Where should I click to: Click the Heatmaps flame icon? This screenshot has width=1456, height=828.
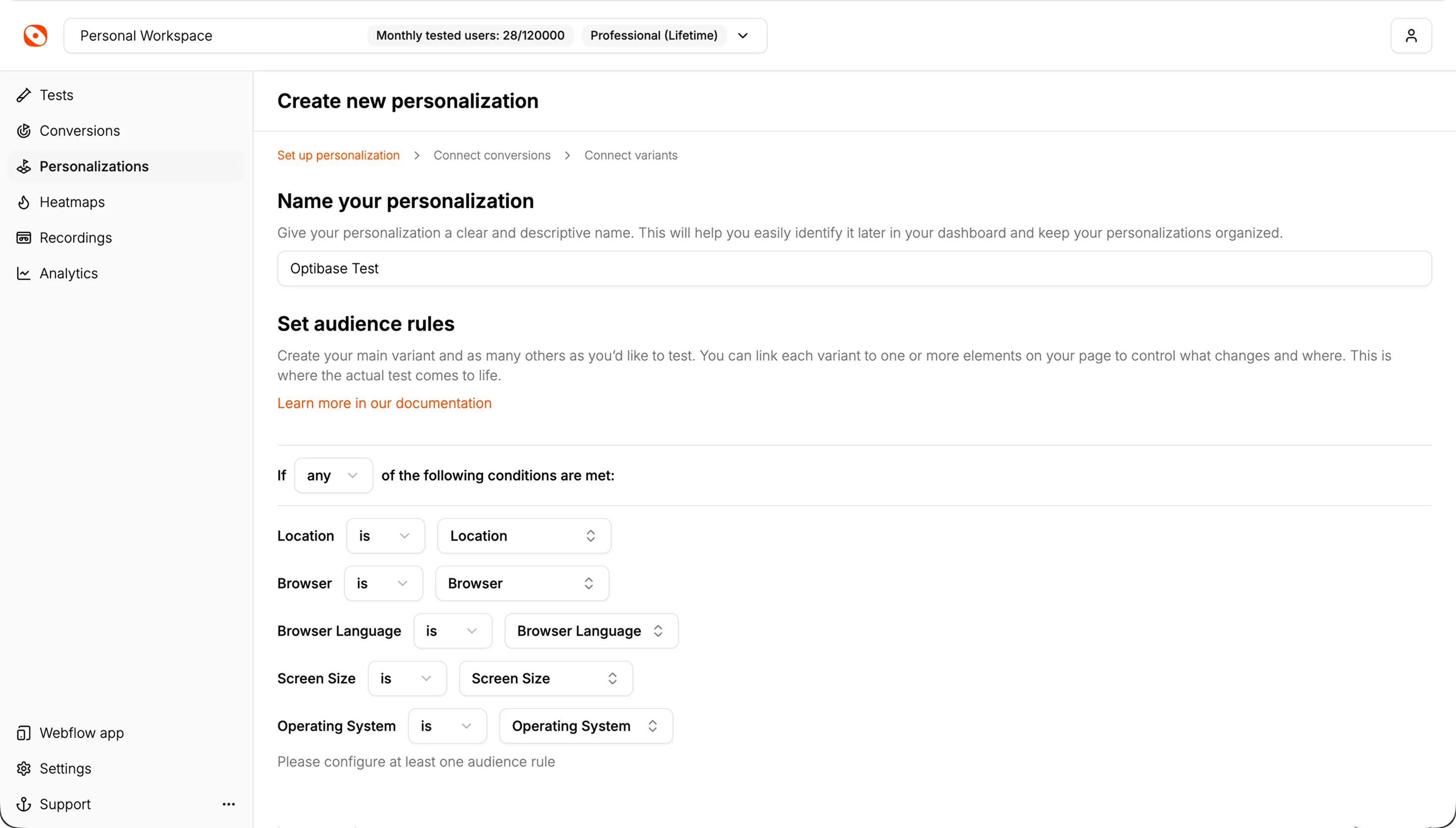pos(23,202)
